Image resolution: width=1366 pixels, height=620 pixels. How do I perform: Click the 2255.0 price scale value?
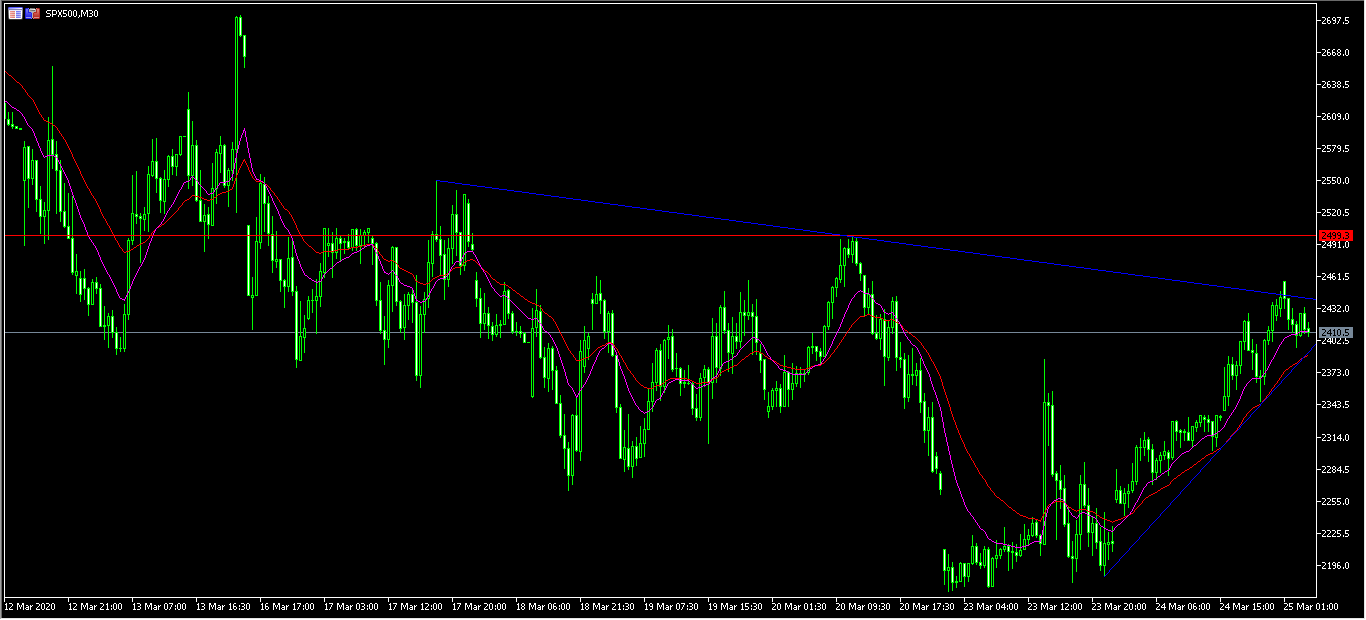point(1336,501)
